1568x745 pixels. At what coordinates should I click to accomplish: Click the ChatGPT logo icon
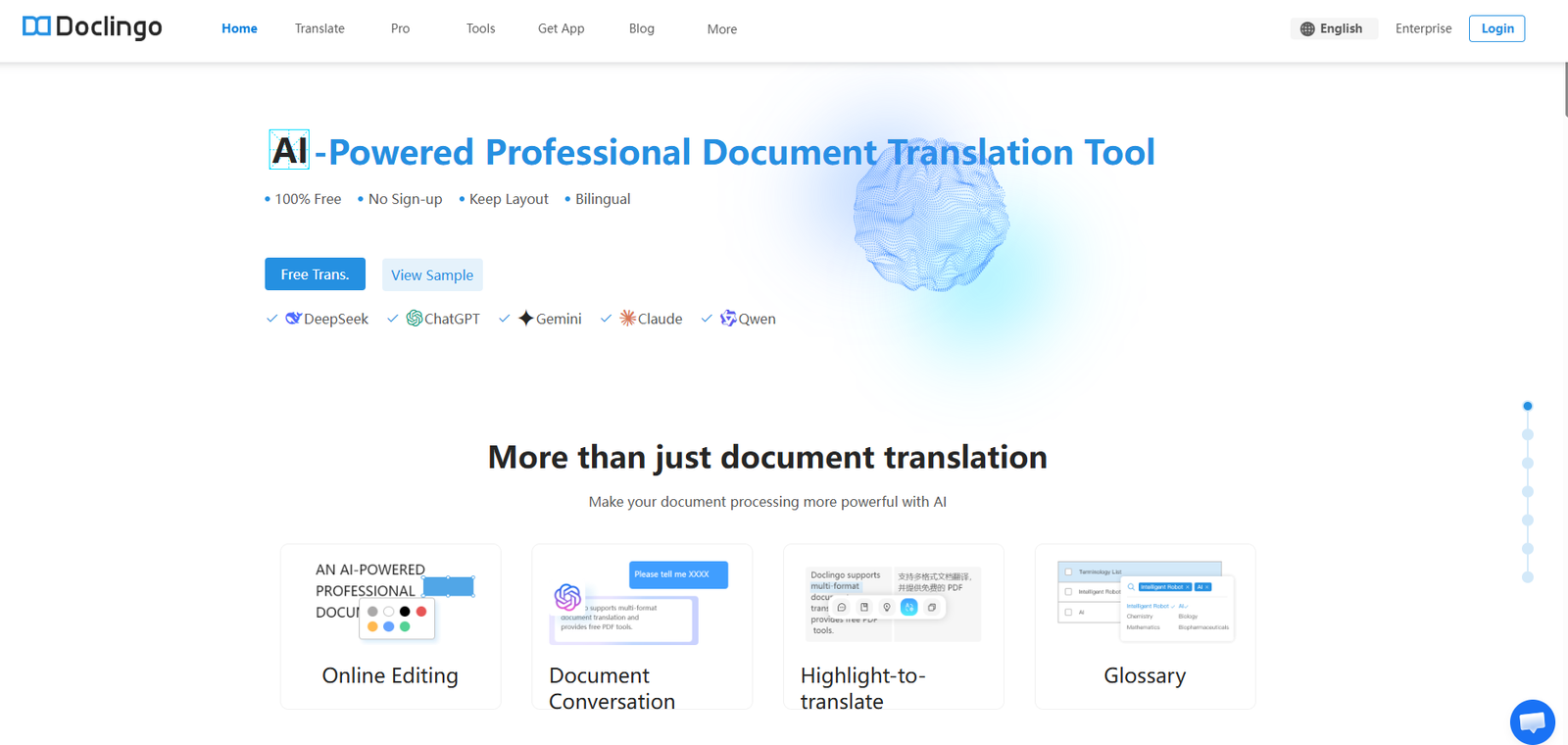pos(414,319)
